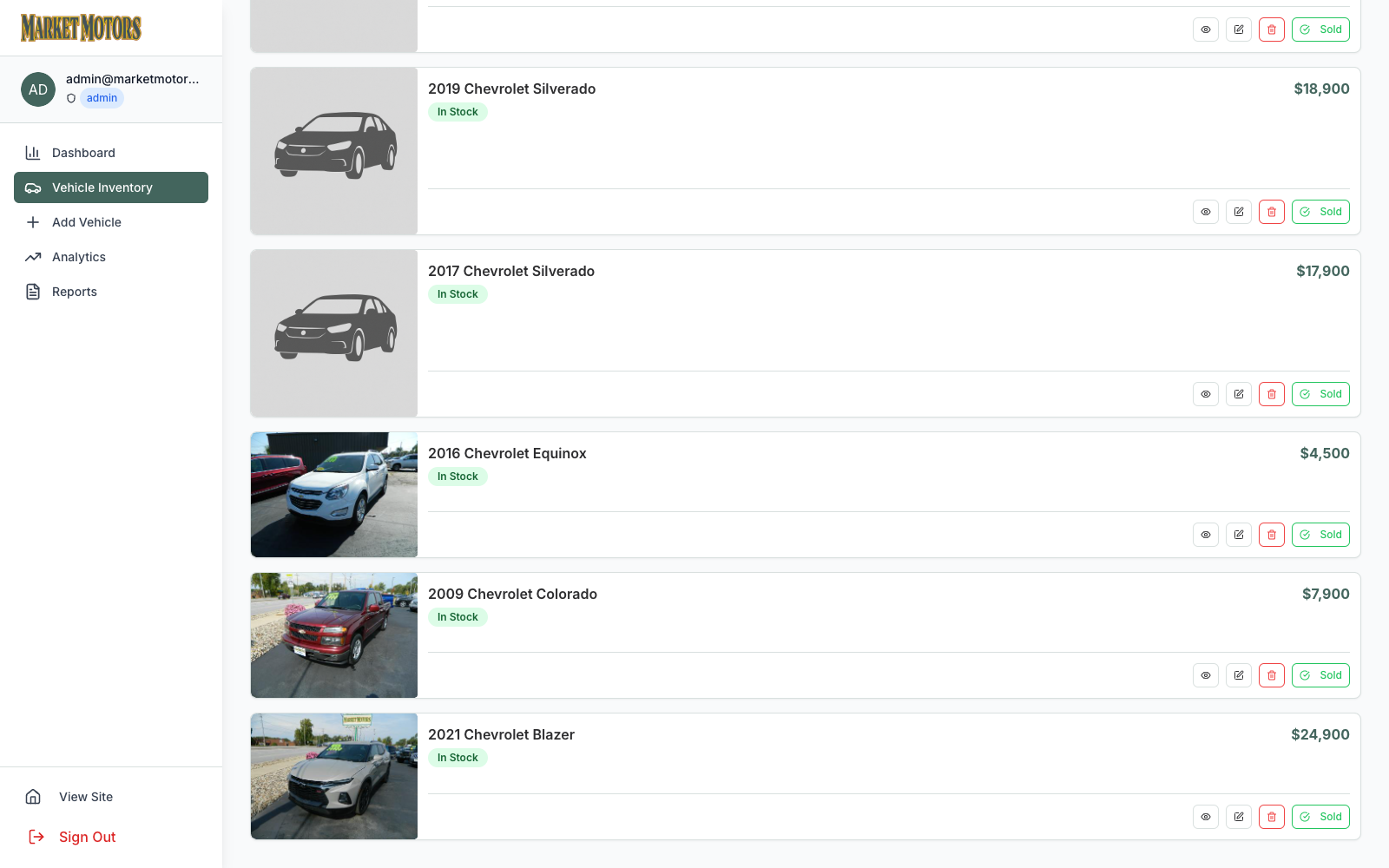Image resolution: width=1389 pixels, height=868 pixels.
Task: Click the admin role badge
Action: 102,98
